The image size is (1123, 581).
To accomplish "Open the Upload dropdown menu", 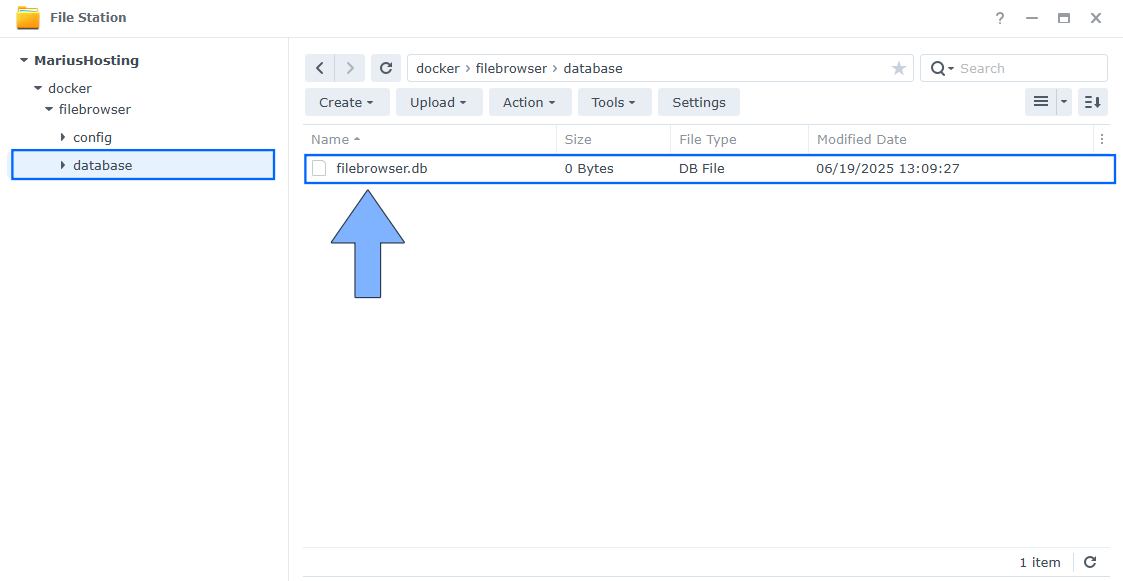I will [439, 102].
